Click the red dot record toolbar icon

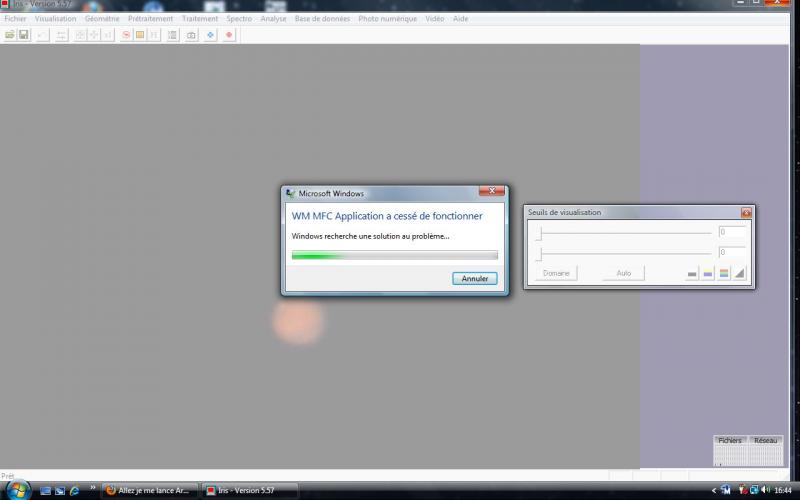click(229, 35)
